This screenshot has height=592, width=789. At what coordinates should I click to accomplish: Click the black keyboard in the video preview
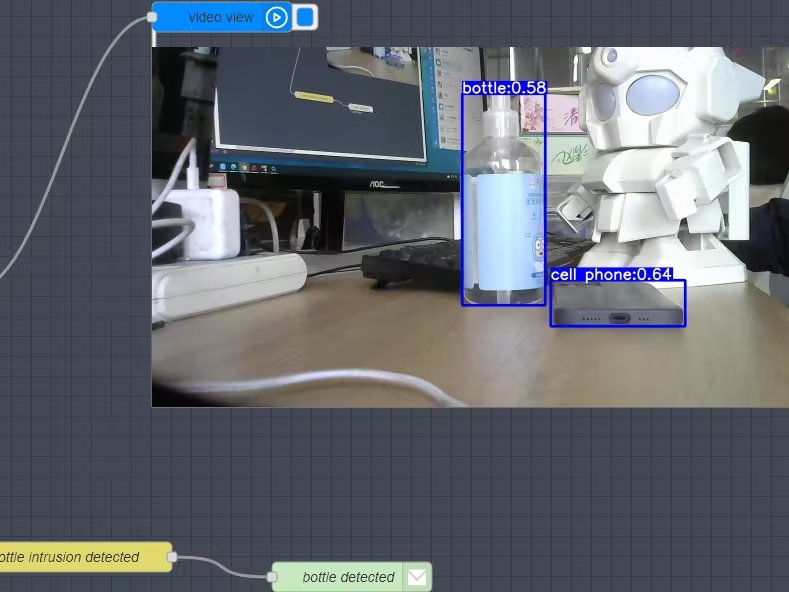(x=410, y=265)
